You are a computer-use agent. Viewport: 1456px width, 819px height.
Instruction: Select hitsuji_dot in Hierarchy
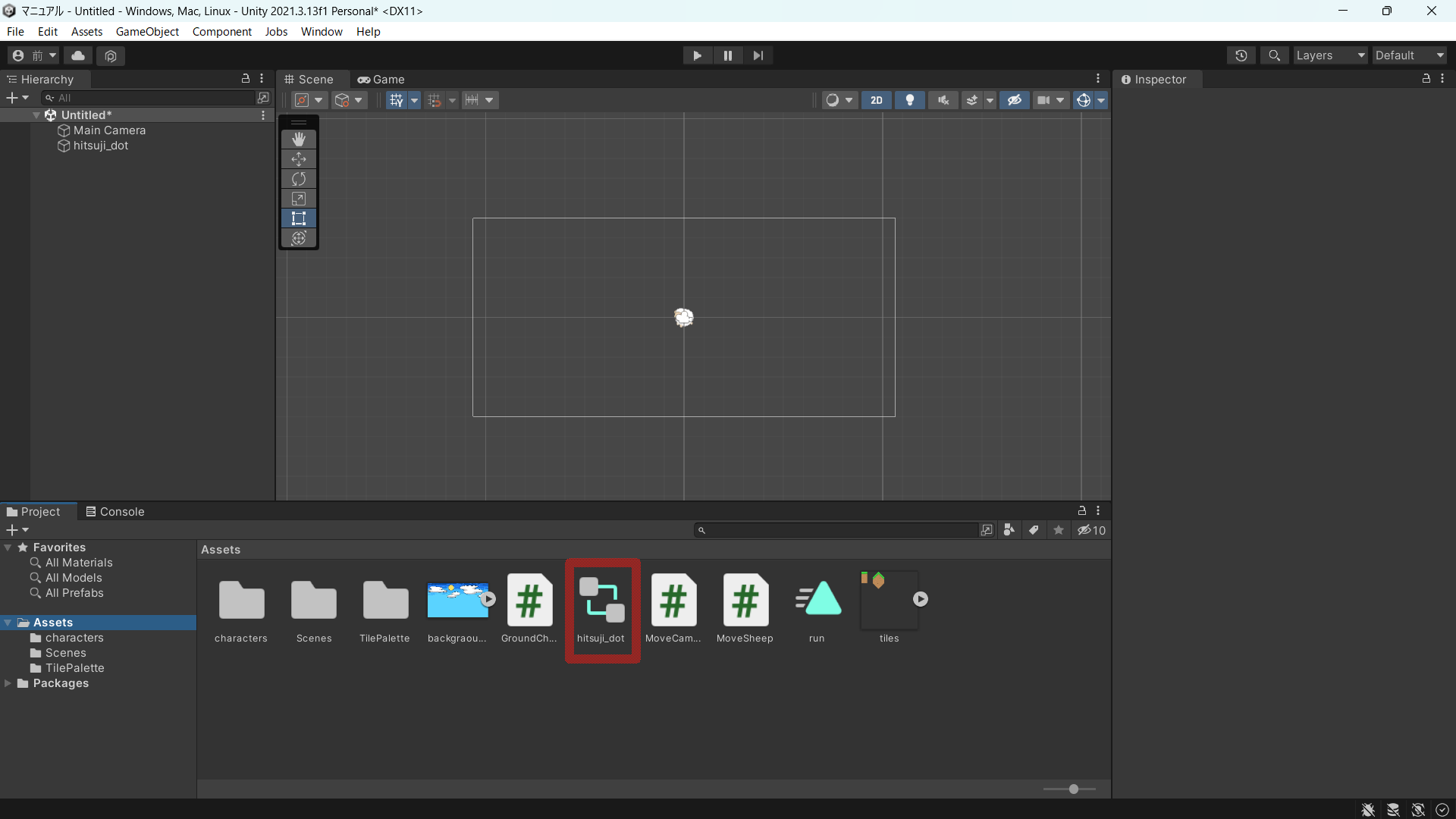[x=101, y=146]
